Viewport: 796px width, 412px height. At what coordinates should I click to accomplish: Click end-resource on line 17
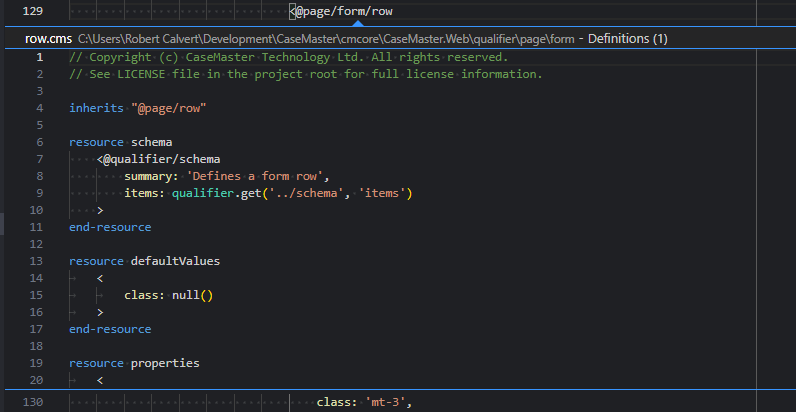click(110, 329)
